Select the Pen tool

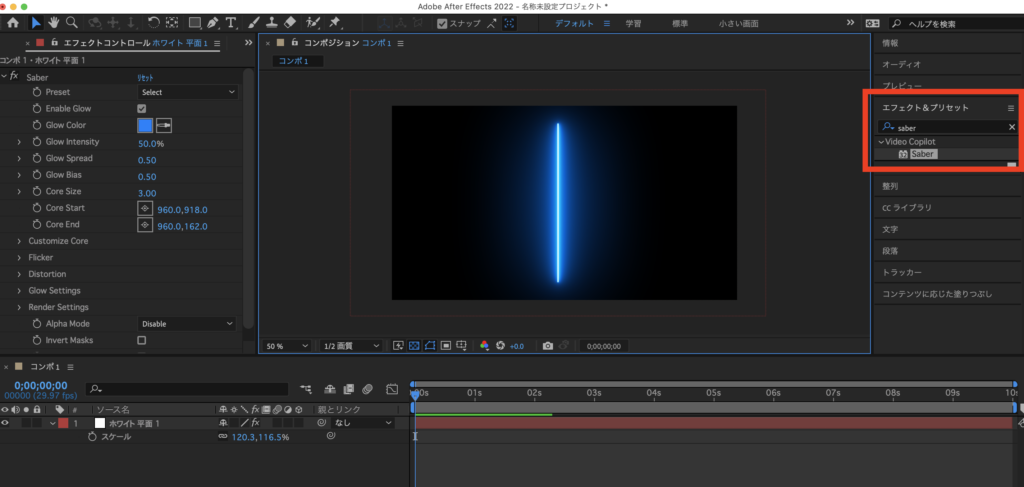(213, 22)
